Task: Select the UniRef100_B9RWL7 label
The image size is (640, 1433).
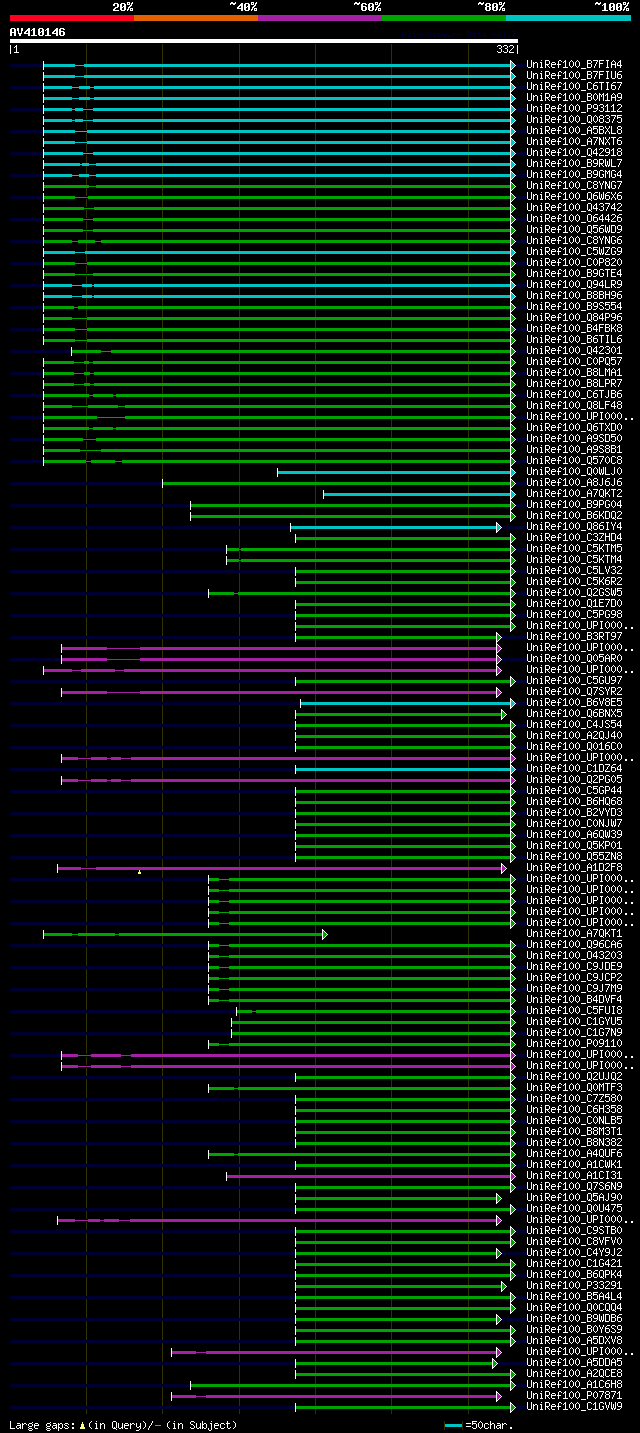Action: (574, 163)
